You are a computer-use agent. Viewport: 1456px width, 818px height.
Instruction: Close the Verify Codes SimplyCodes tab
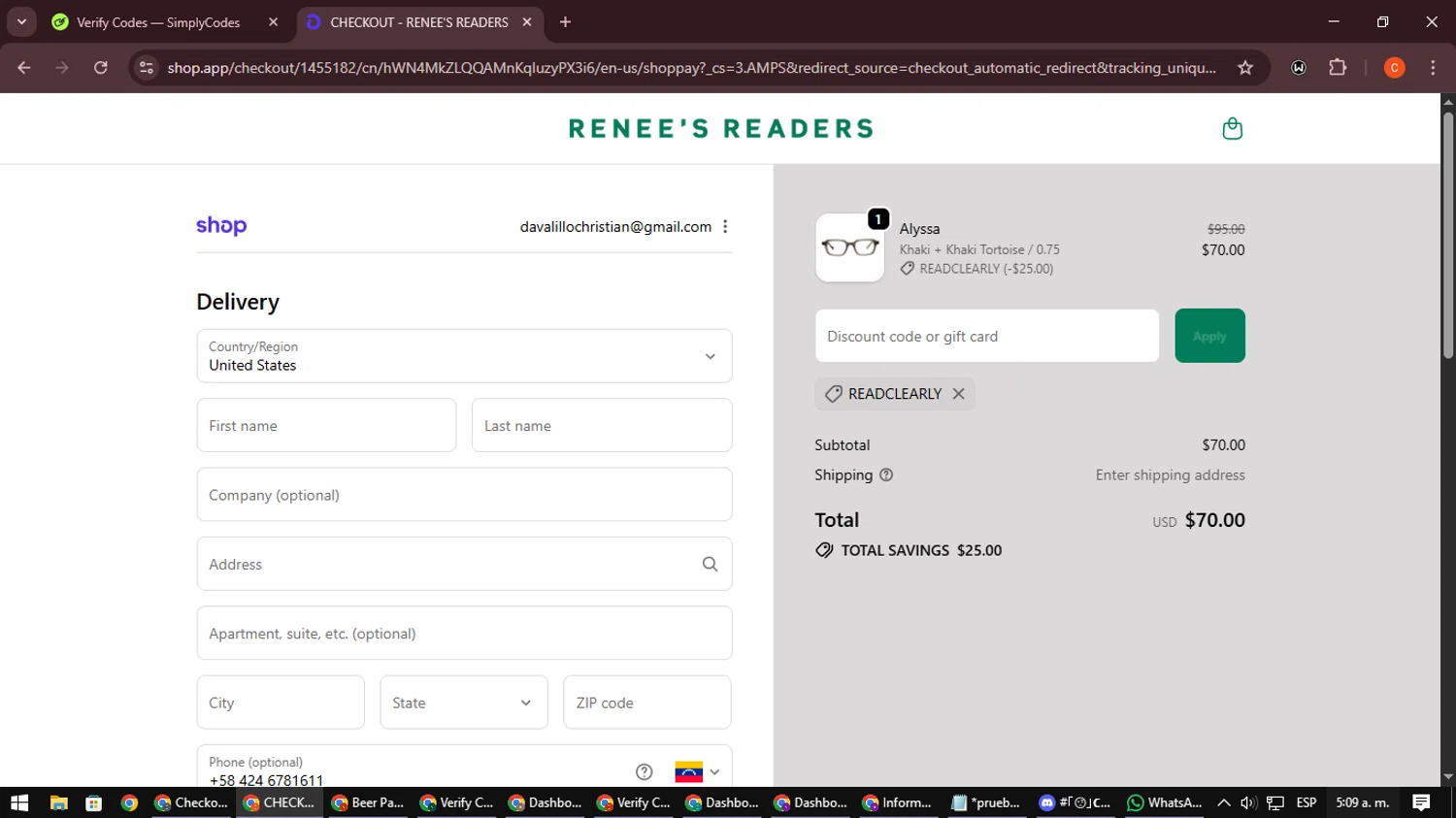coord(274,21)
